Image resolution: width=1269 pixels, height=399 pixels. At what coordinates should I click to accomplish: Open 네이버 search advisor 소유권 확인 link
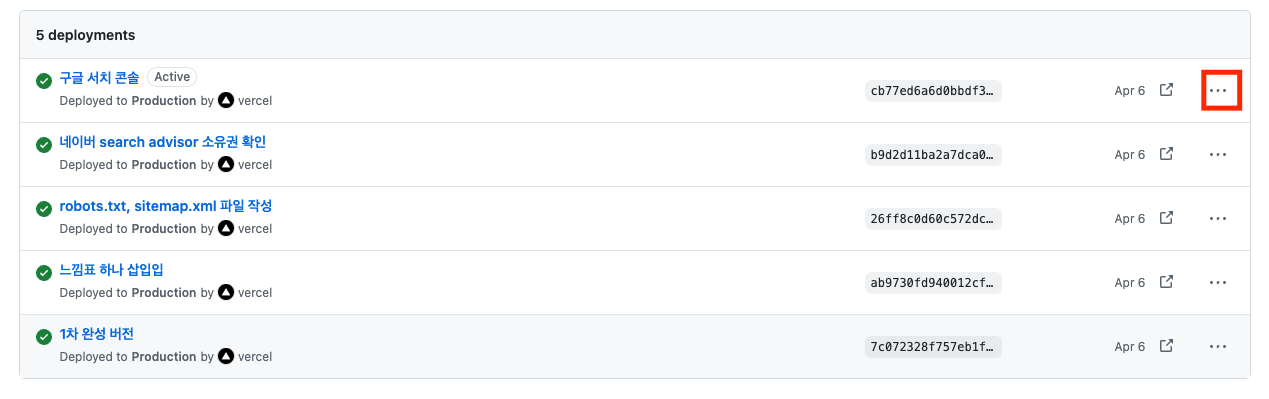pyautogui.click(x=163, y=141)
